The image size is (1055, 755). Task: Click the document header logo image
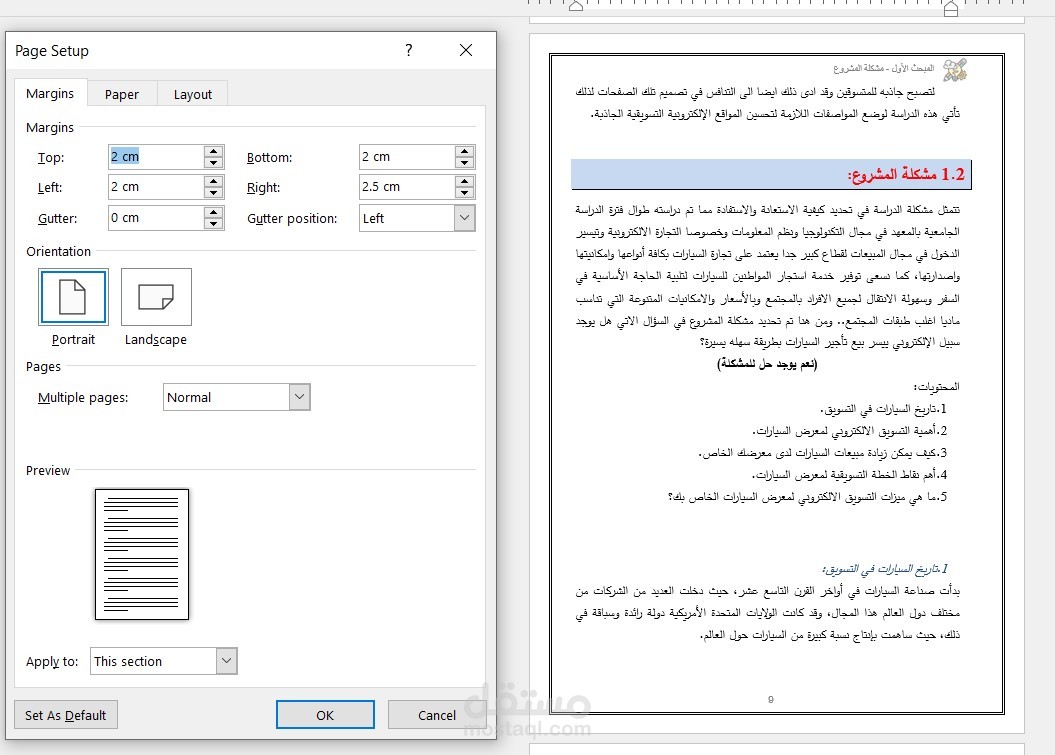click(x=955, y=70)
